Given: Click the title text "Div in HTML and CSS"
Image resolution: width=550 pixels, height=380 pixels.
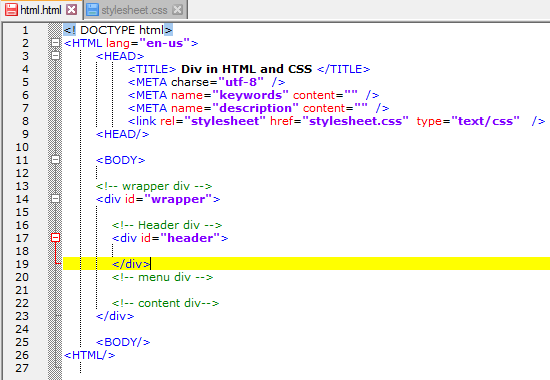Looking at the screenshot, I should pyautogui.click(x=247, y=69).
